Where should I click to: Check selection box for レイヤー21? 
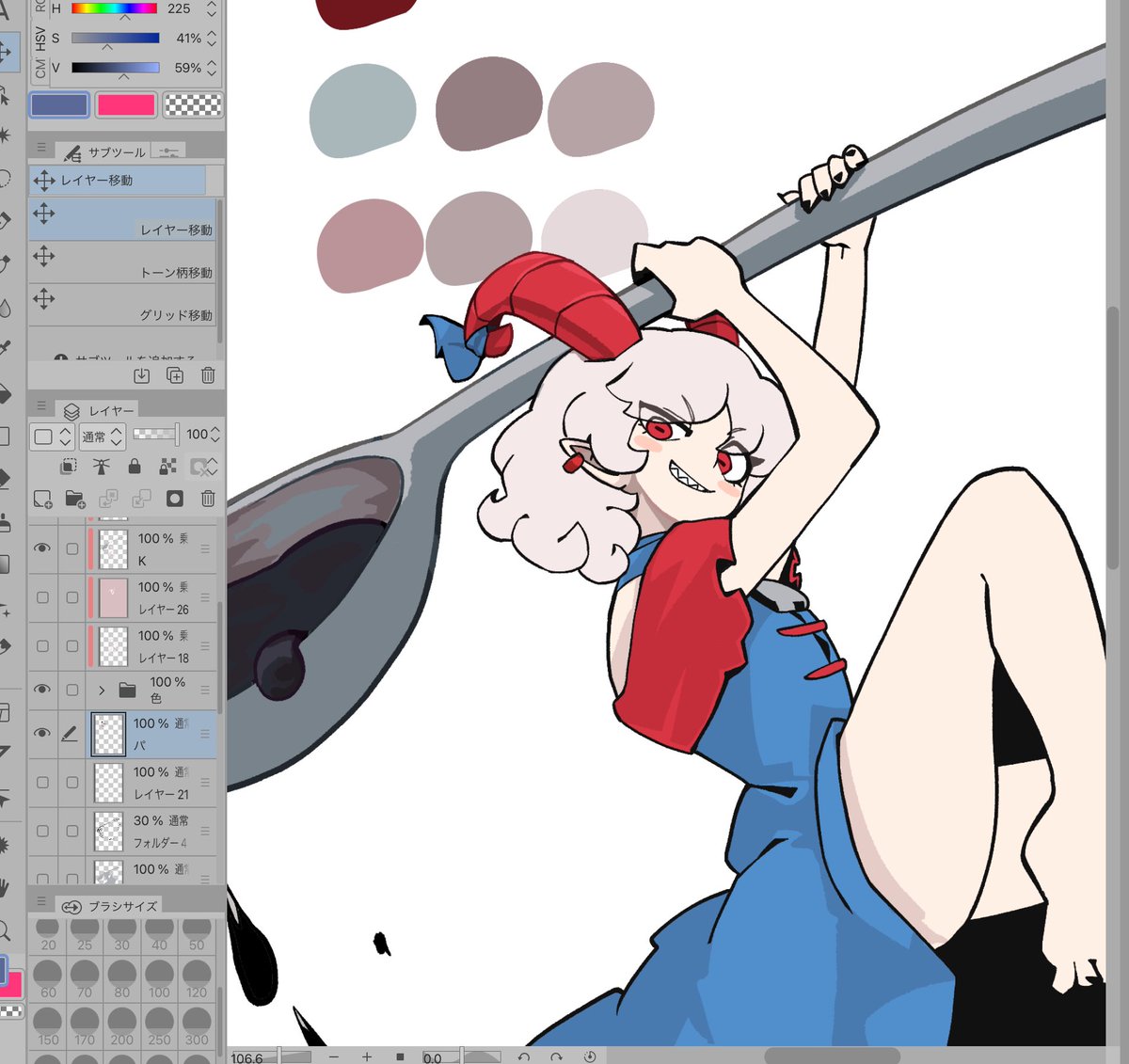[72, 782]
